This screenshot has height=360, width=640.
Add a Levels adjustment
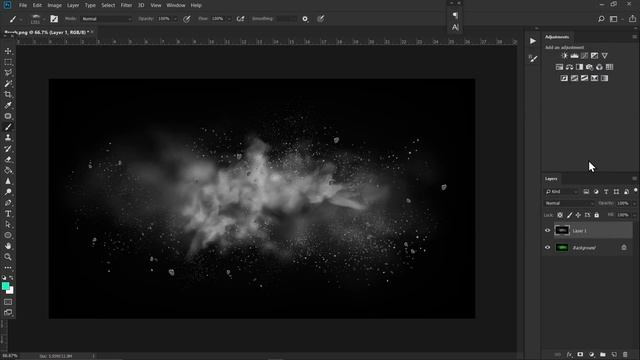[574, 56]
